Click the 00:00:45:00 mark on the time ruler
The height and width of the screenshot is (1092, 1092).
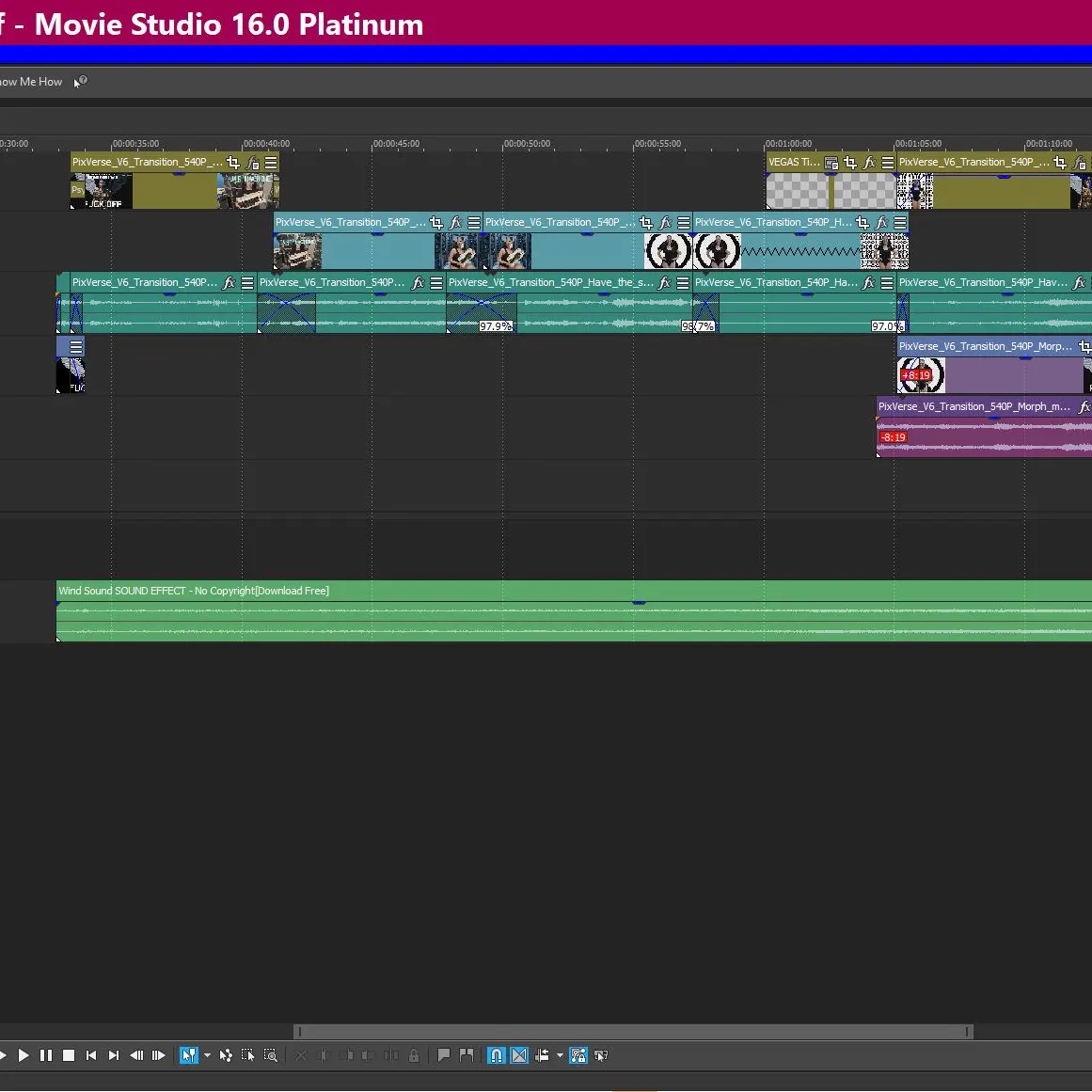396,144
